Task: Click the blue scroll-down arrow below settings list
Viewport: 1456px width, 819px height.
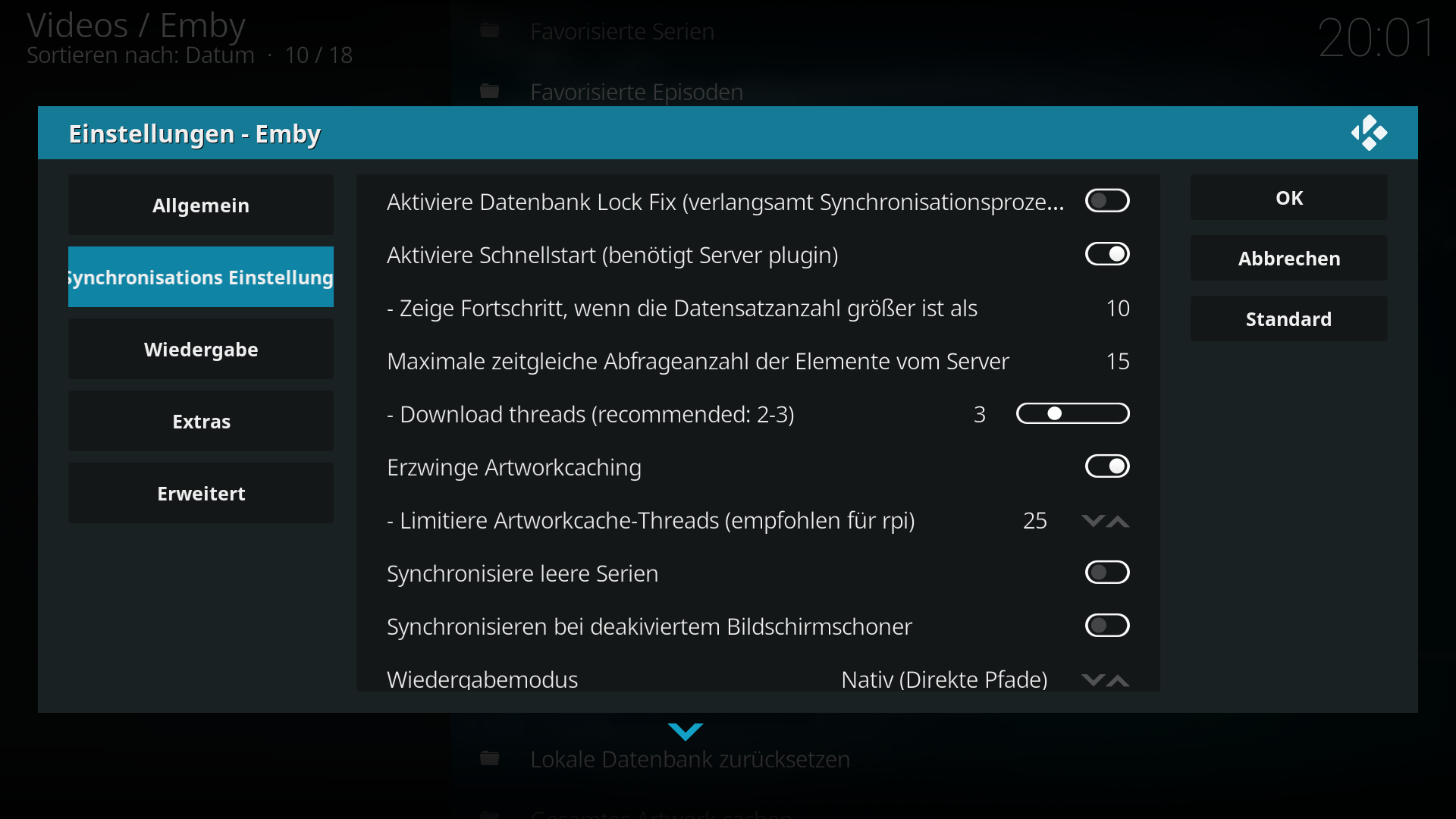Action: pyautogui.click(x=686, y=732)
